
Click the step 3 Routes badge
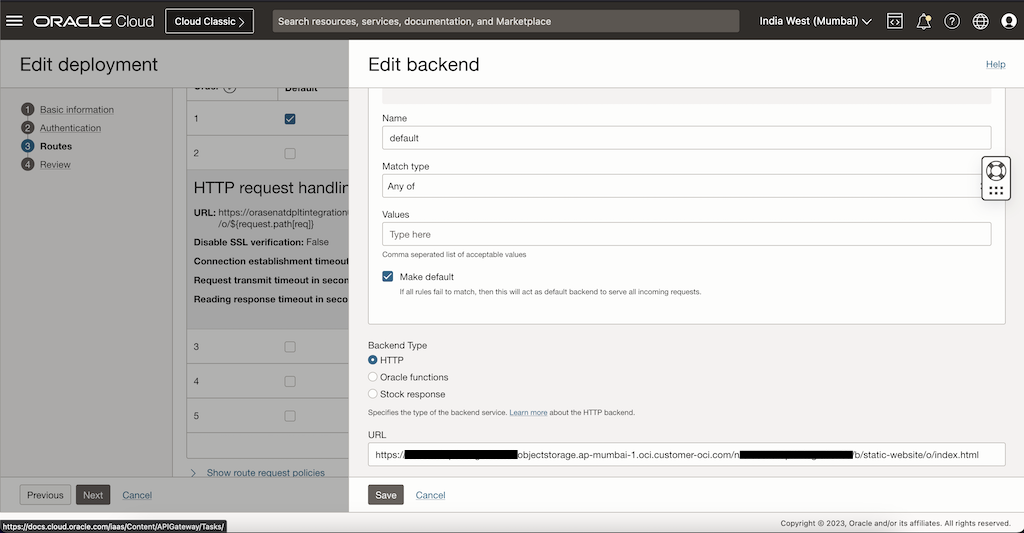(27, 146)
